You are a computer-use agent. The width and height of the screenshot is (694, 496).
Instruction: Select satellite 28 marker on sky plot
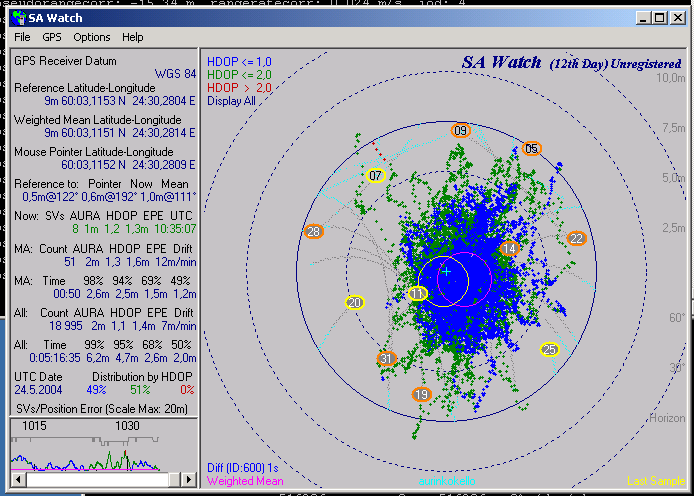click(x=314, y=231)
